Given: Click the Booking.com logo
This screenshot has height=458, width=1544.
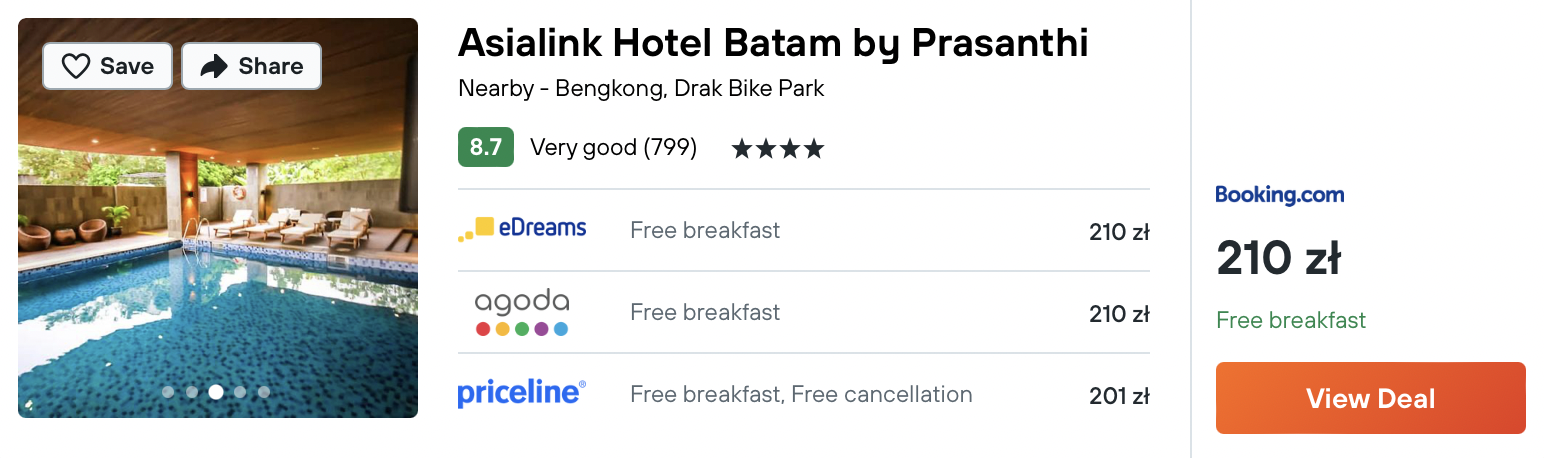Looking at the screenshot, I should (1280, 195).
